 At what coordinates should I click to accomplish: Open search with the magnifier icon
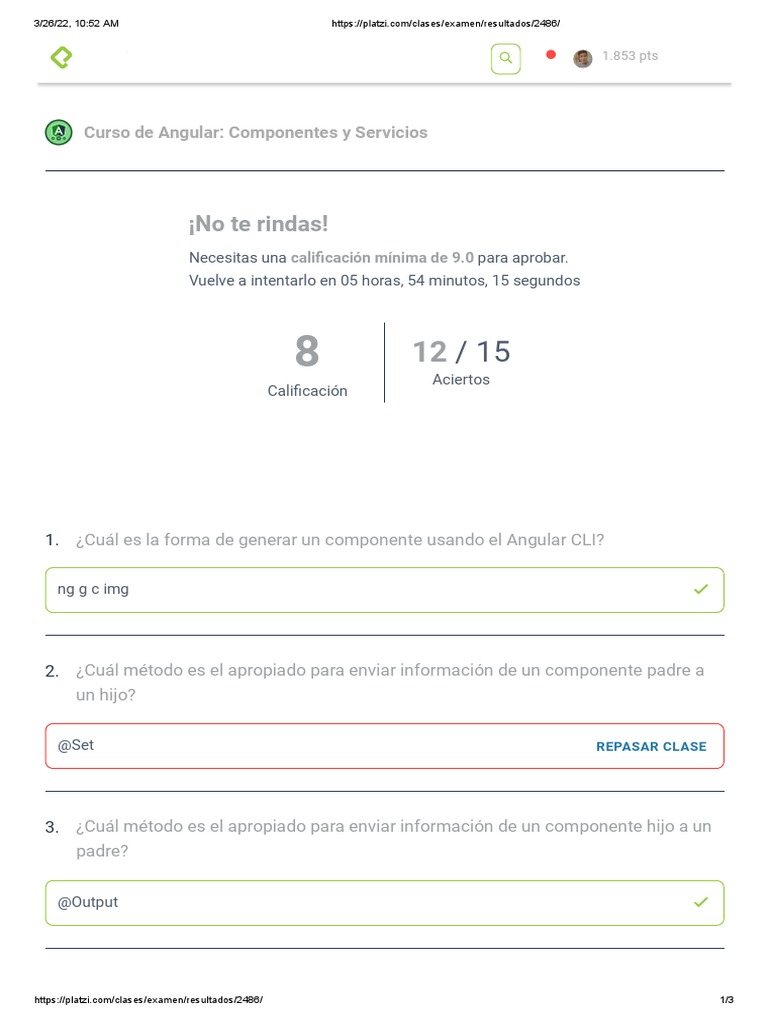(x=505, y=59)
